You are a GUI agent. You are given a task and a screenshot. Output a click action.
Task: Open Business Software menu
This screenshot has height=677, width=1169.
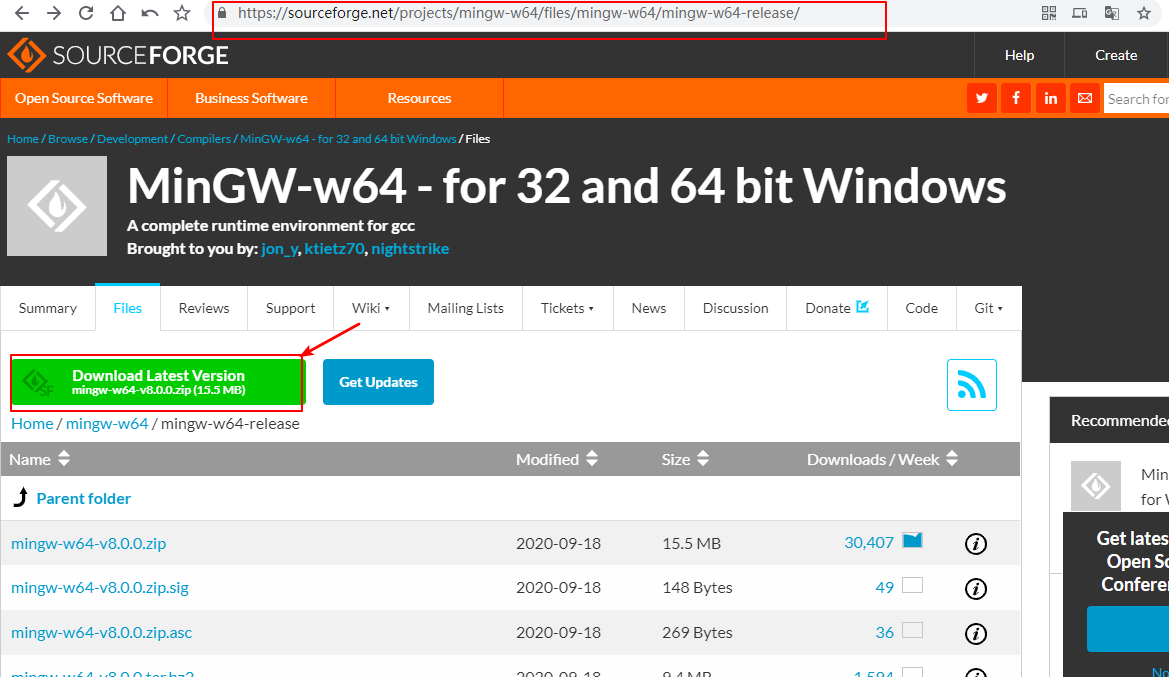251,98
